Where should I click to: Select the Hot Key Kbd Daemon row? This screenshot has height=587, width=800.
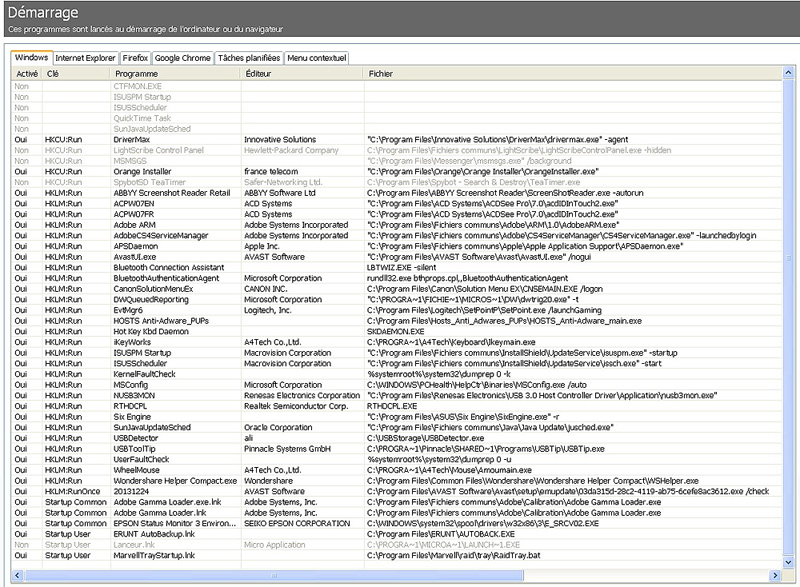pos(397,332)
